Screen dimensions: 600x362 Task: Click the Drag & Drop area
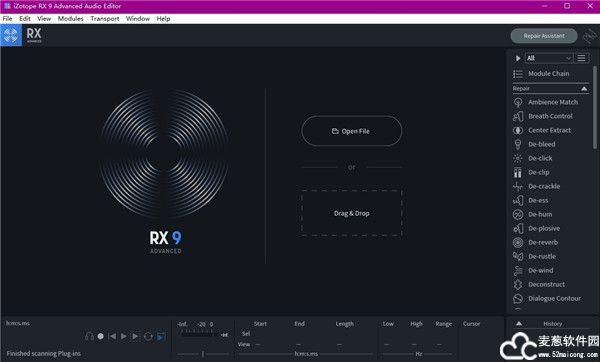coord(352,213)
